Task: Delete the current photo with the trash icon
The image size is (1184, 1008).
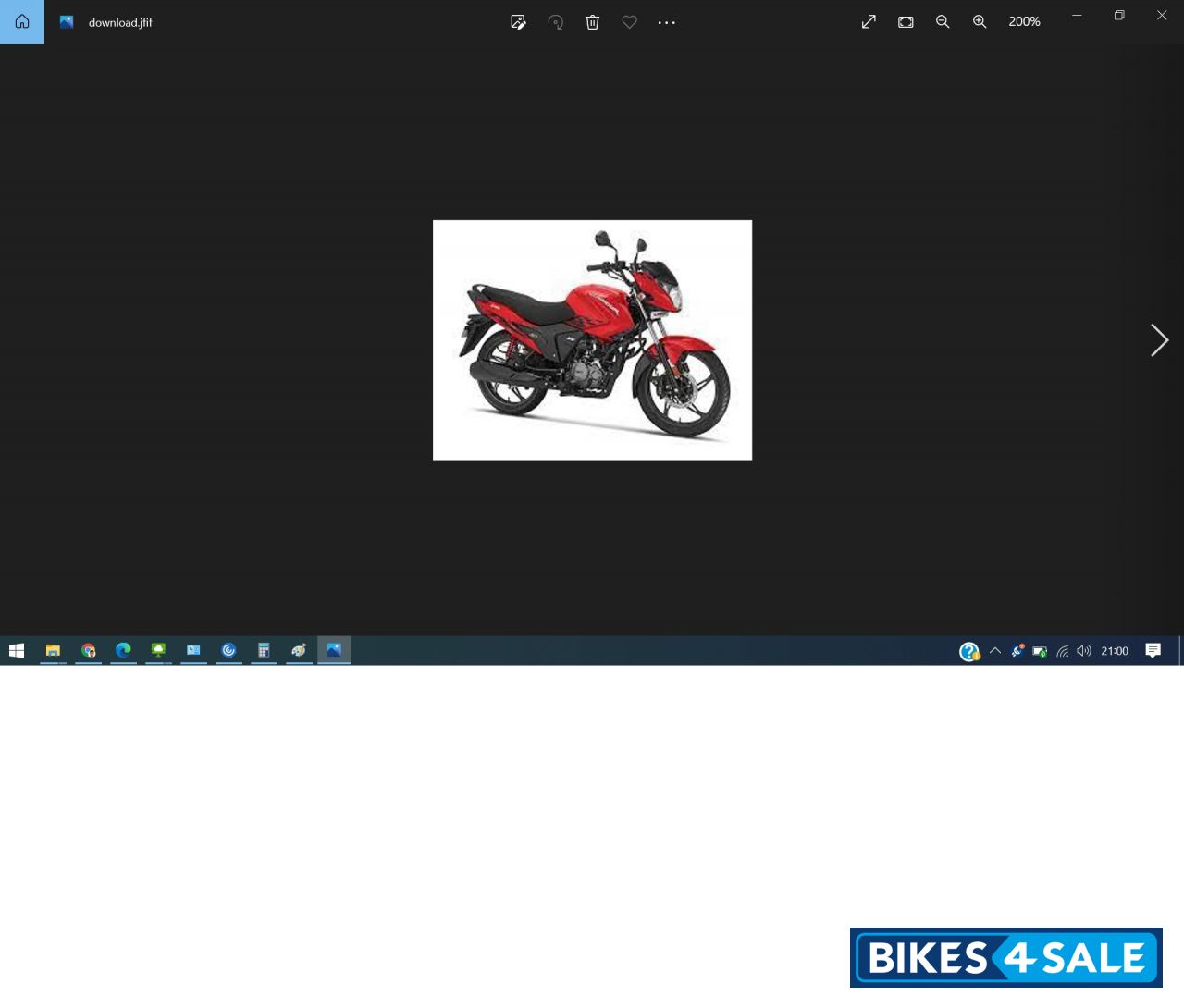Action: (593, 22)
